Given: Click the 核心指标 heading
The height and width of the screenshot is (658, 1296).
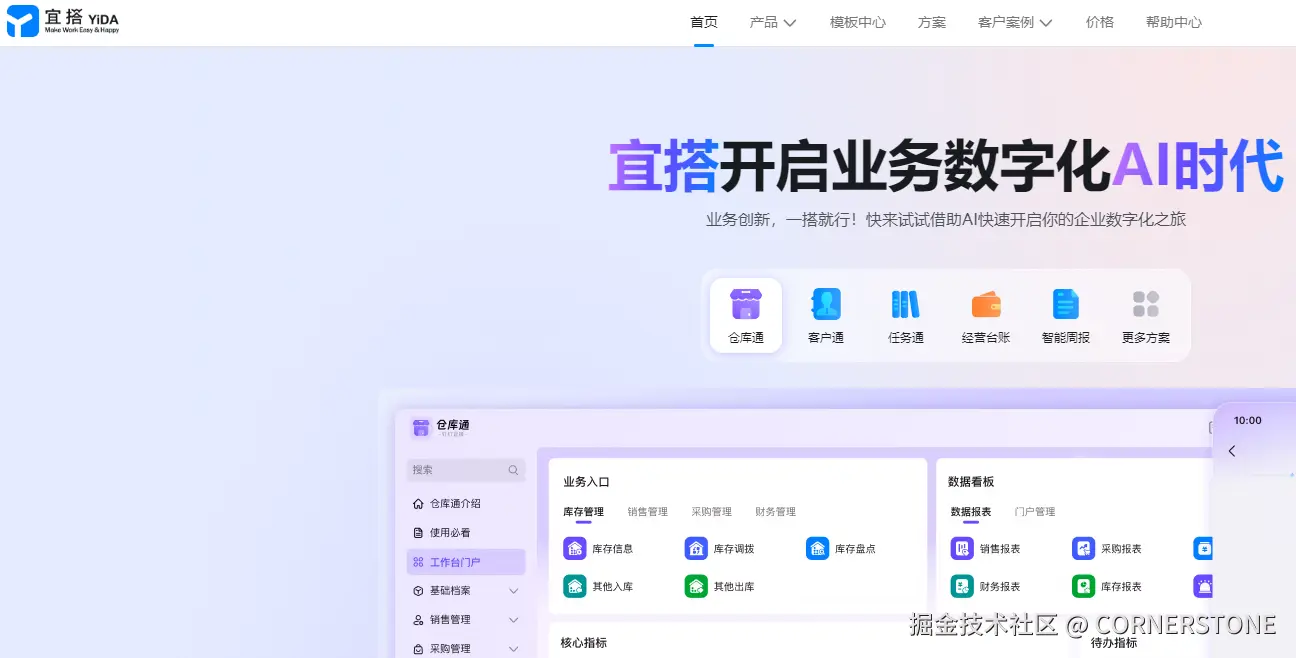Looking at the screenshot, I should tap(584, 643).
